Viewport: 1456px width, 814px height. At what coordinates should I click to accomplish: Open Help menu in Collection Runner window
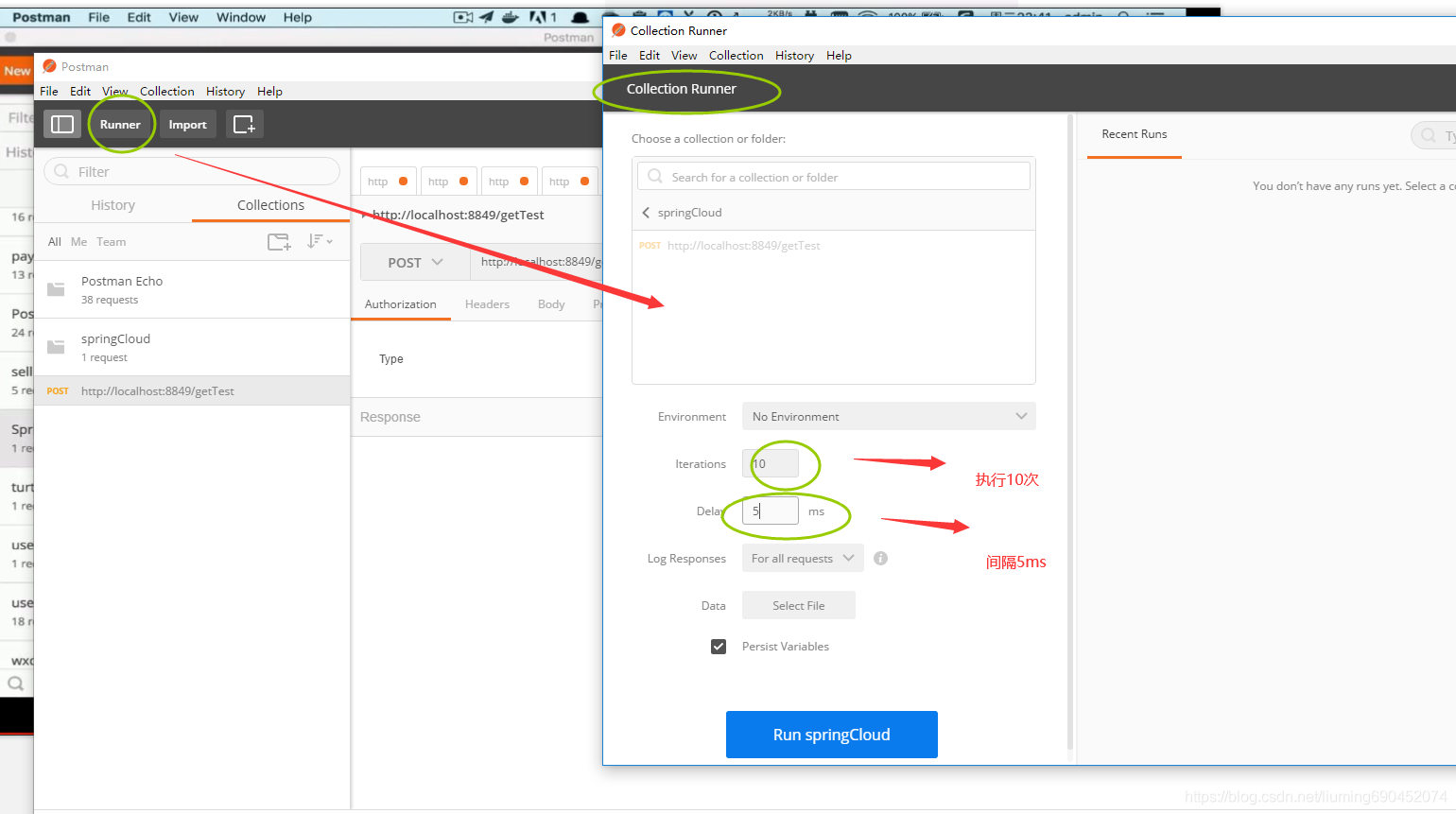(839, 55)
